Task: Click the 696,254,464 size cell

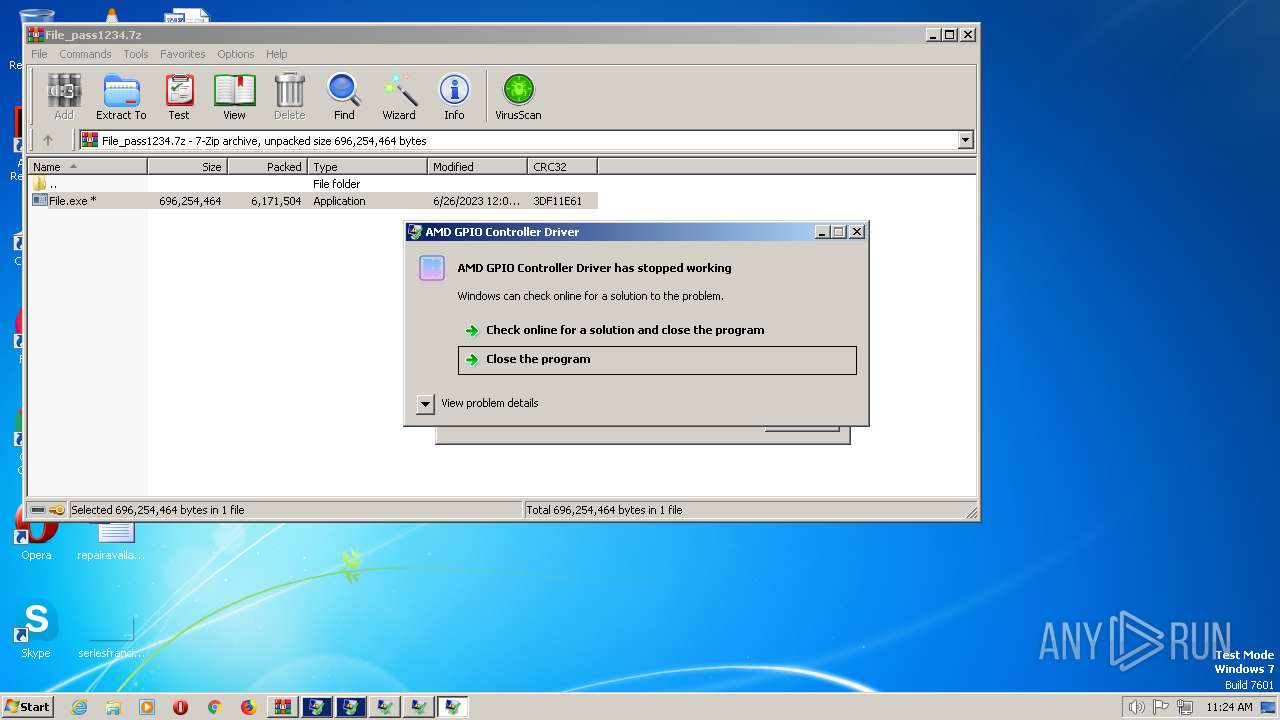Action: coord(190,201)
